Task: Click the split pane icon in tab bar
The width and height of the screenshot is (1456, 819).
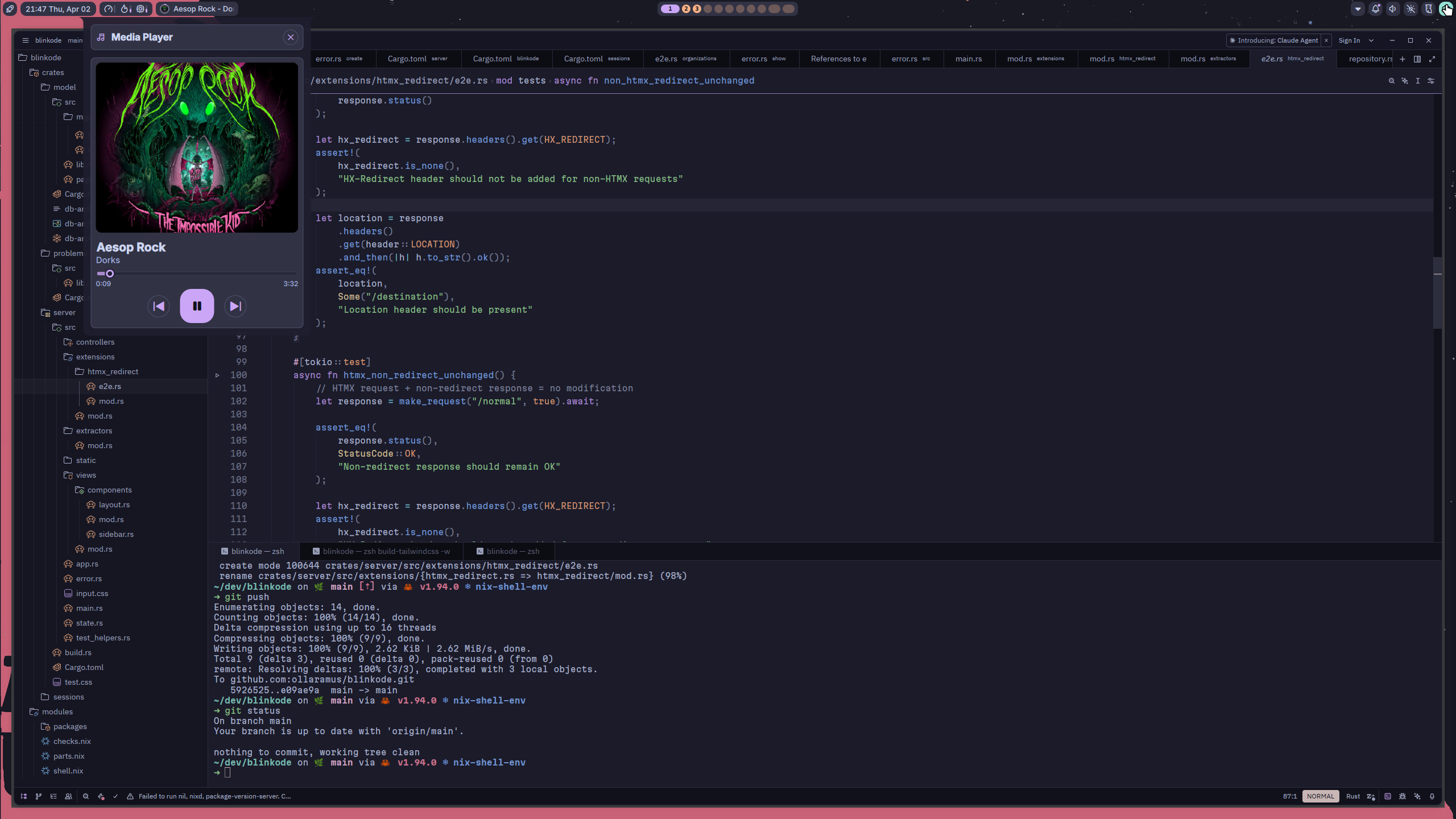Action: [x=1417, y=59]
